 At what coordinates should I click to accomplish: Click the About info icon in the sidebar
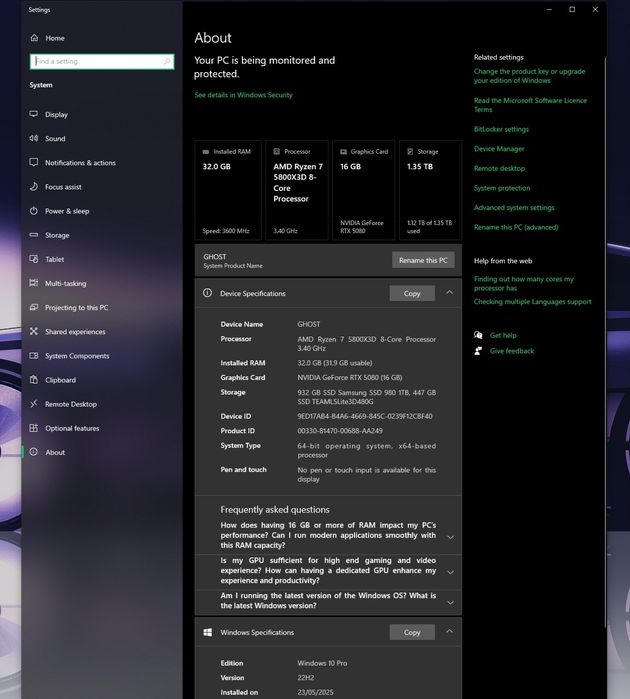tap(33, 452)
